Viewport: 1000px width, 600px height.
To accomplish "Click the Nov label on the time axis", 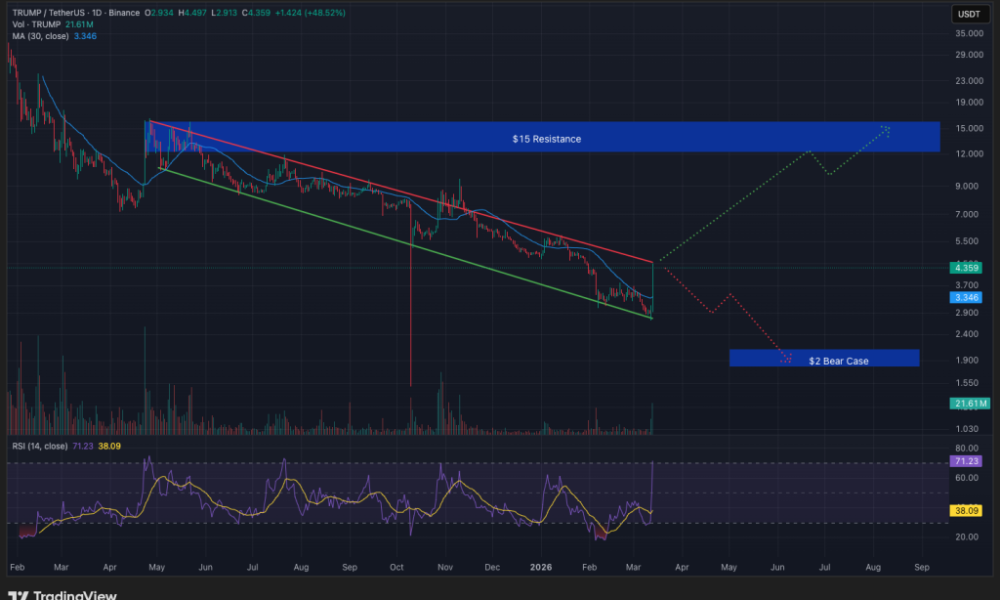I will [x=443, y=566].
